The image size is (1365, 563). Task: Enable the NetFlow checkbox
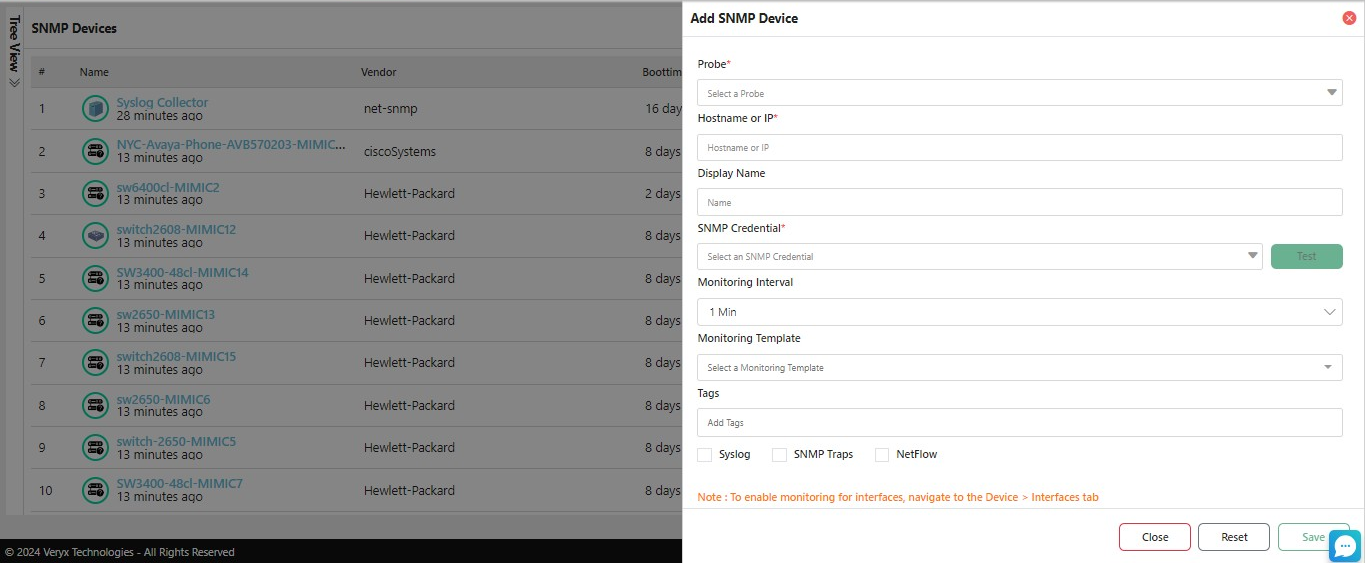882,455
